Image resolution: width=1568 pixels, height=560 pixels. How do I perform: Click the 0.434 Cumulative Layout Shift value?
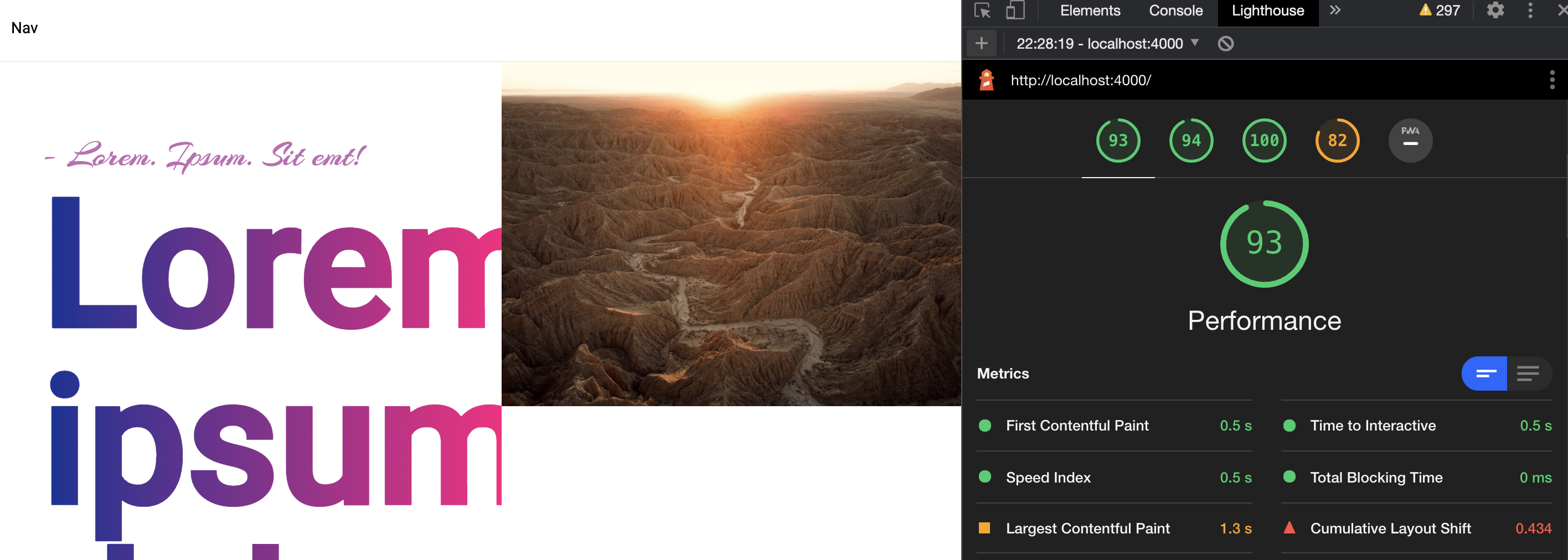(x=1533, y=528)
